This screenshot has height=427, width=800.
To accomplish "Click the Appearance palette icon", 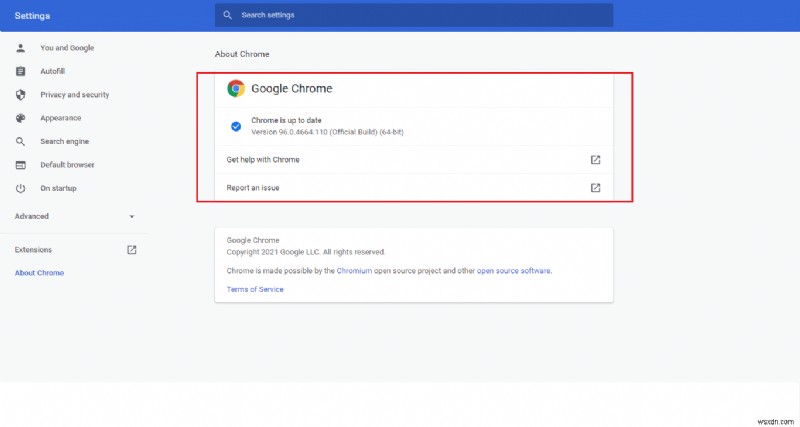I will tap(20, 118).
